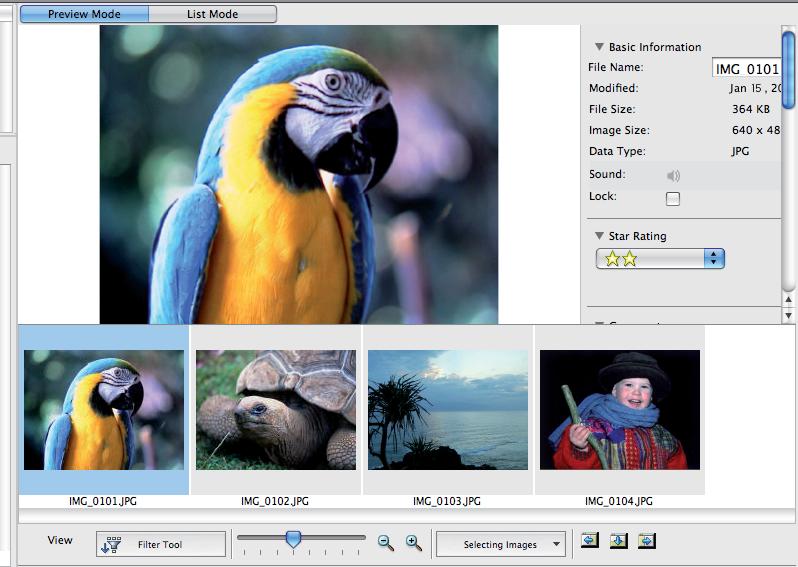
Task: Click the IMG_0101.JPG file name label
Action: tap(103, 501)
